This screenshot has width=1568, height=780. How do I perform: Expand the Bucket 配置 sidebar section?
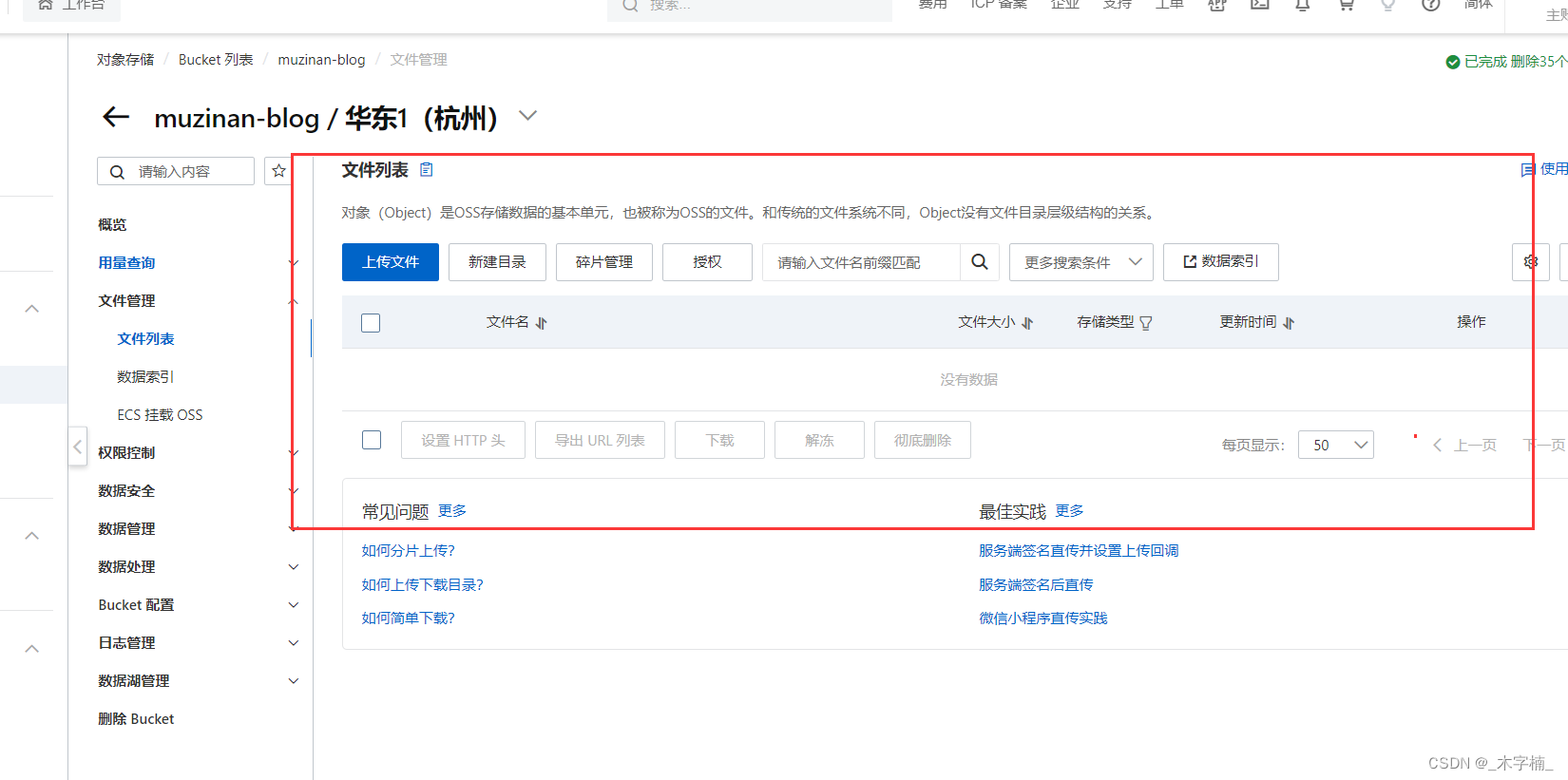click(294, 605)
